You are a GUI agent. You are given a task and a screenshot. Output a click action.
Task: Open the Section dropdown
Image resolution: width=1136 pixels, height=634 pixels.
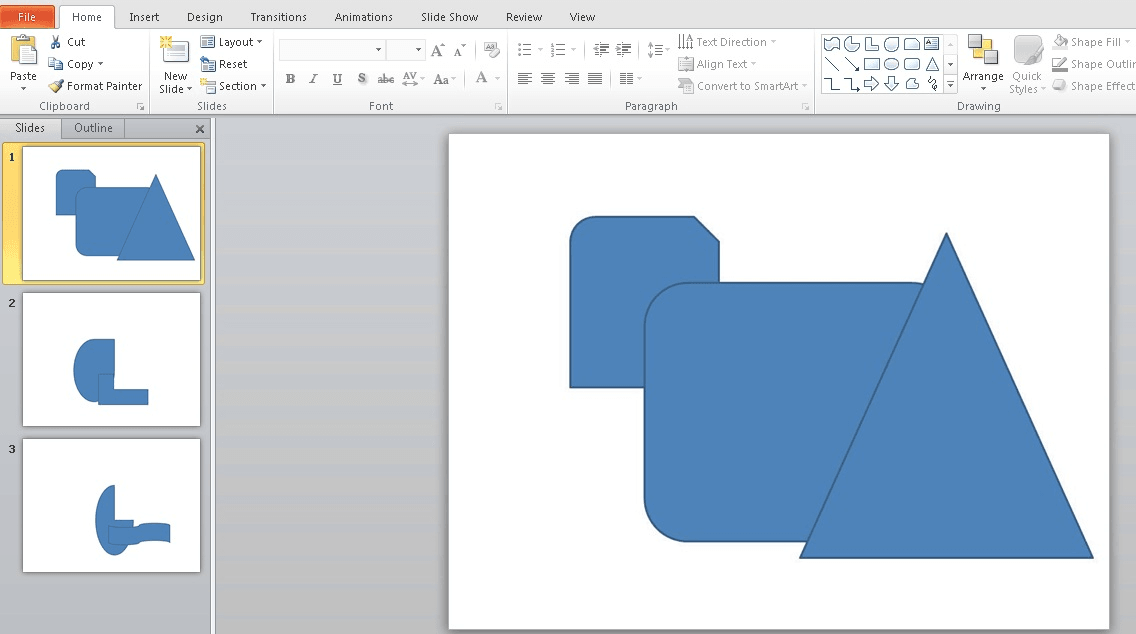[233, 85]
